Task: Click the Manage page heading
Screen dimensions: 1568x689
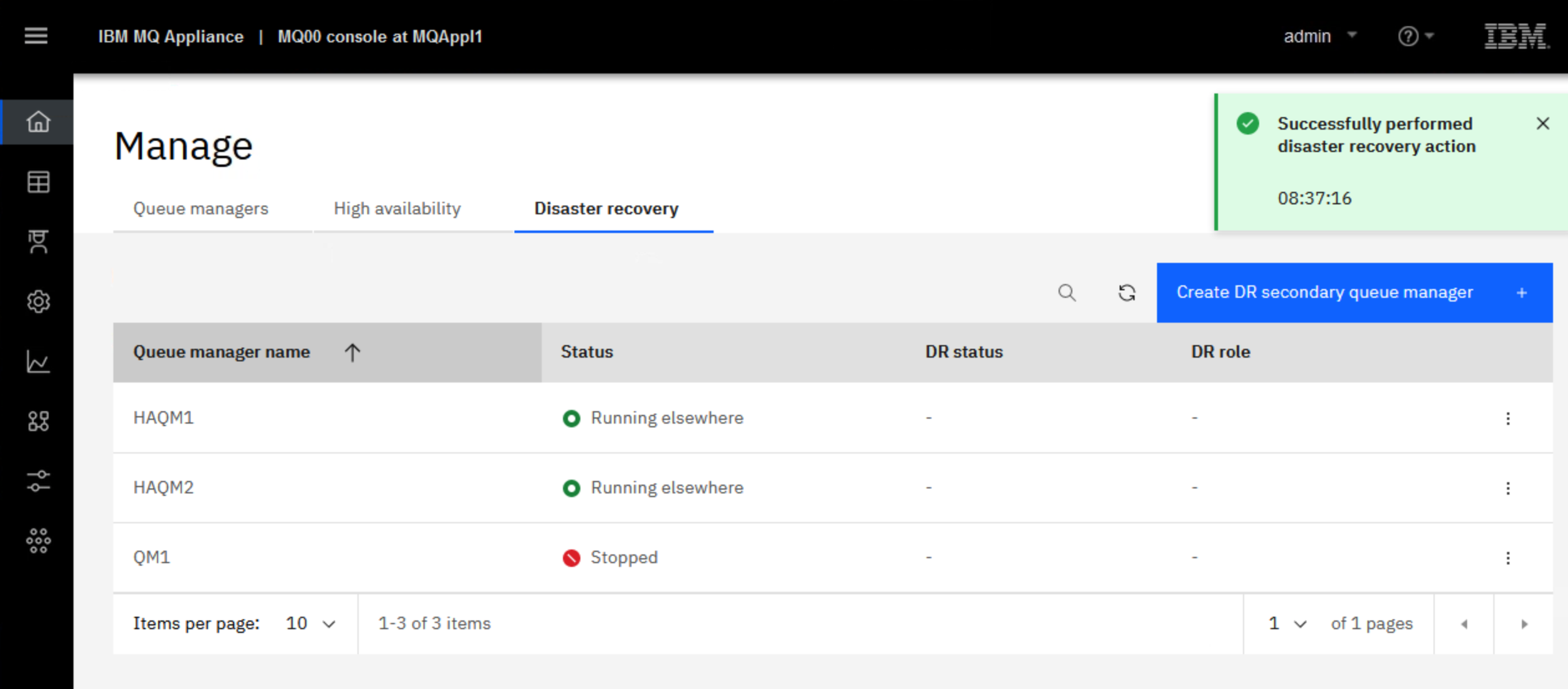Action: tap(183, 146)
